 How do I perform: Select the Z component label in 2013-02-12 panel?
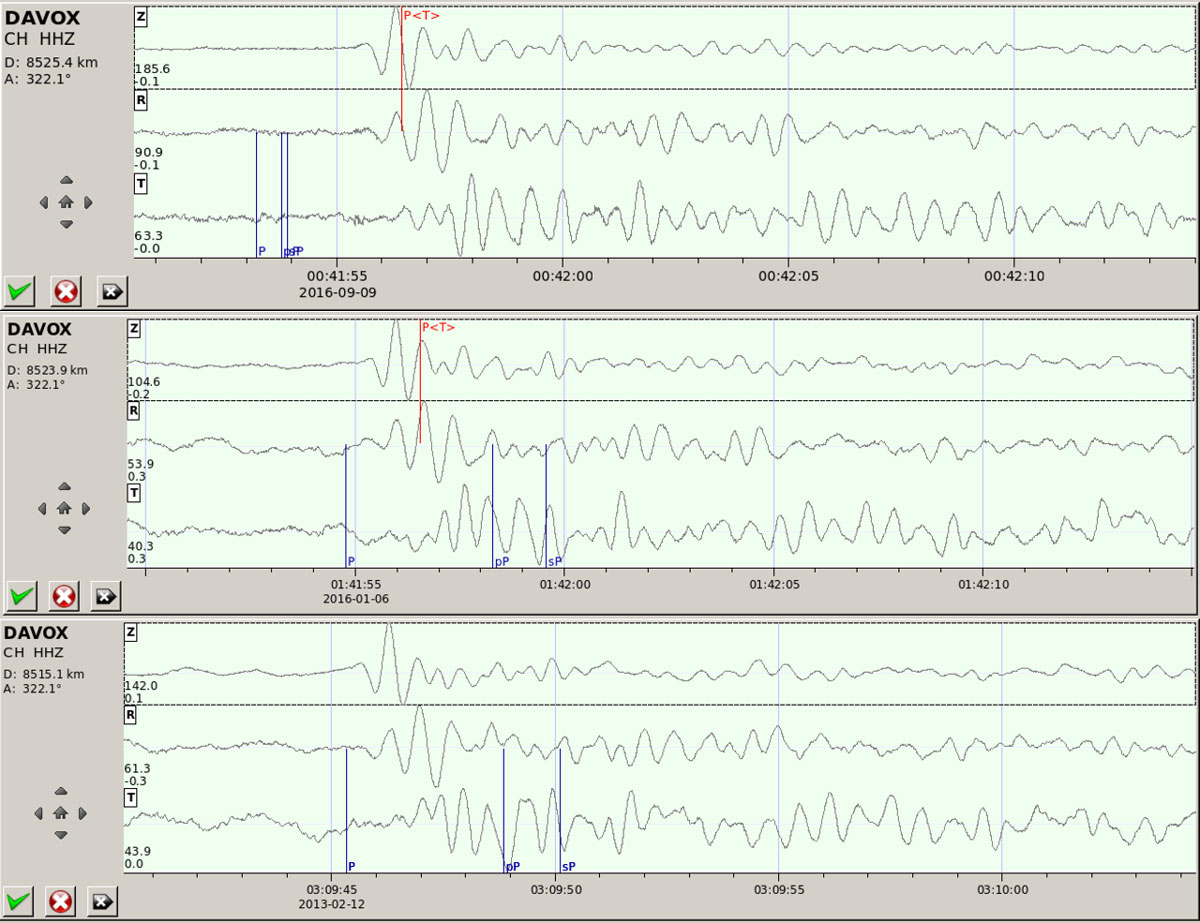coord(131,632)
